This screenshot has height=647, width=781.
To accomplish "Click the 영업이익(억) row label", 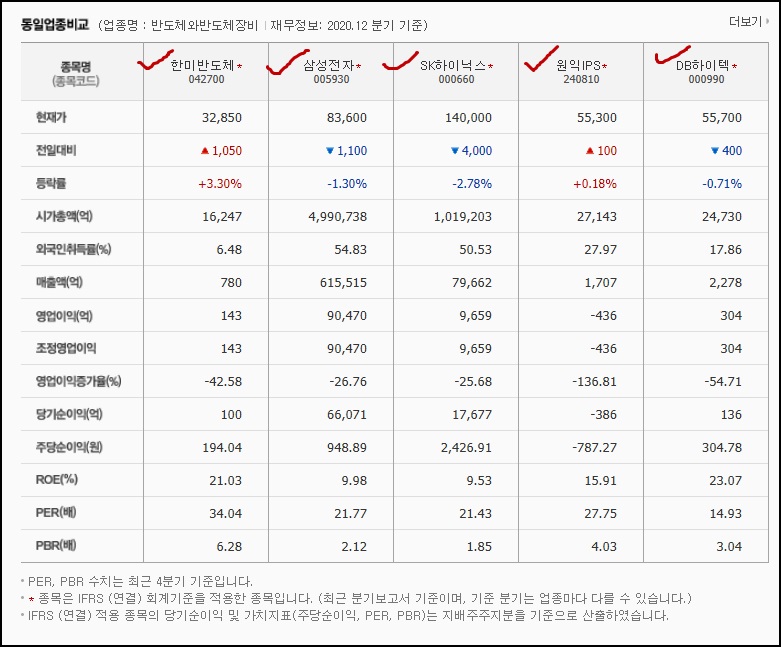I will point(64,315).
